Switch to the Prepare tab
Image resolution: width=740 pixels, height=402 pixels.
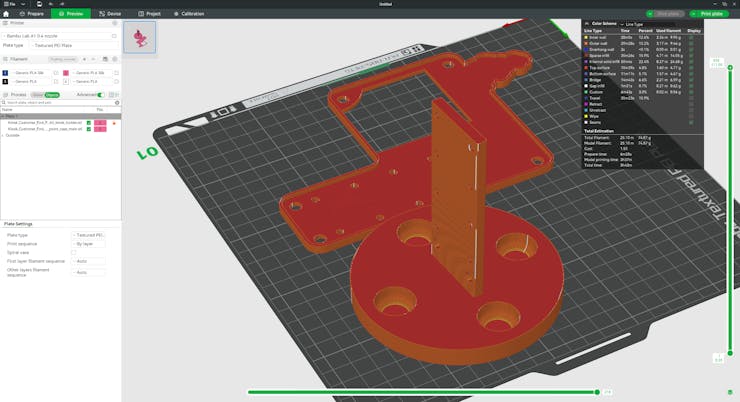click(x=32, y=14)
